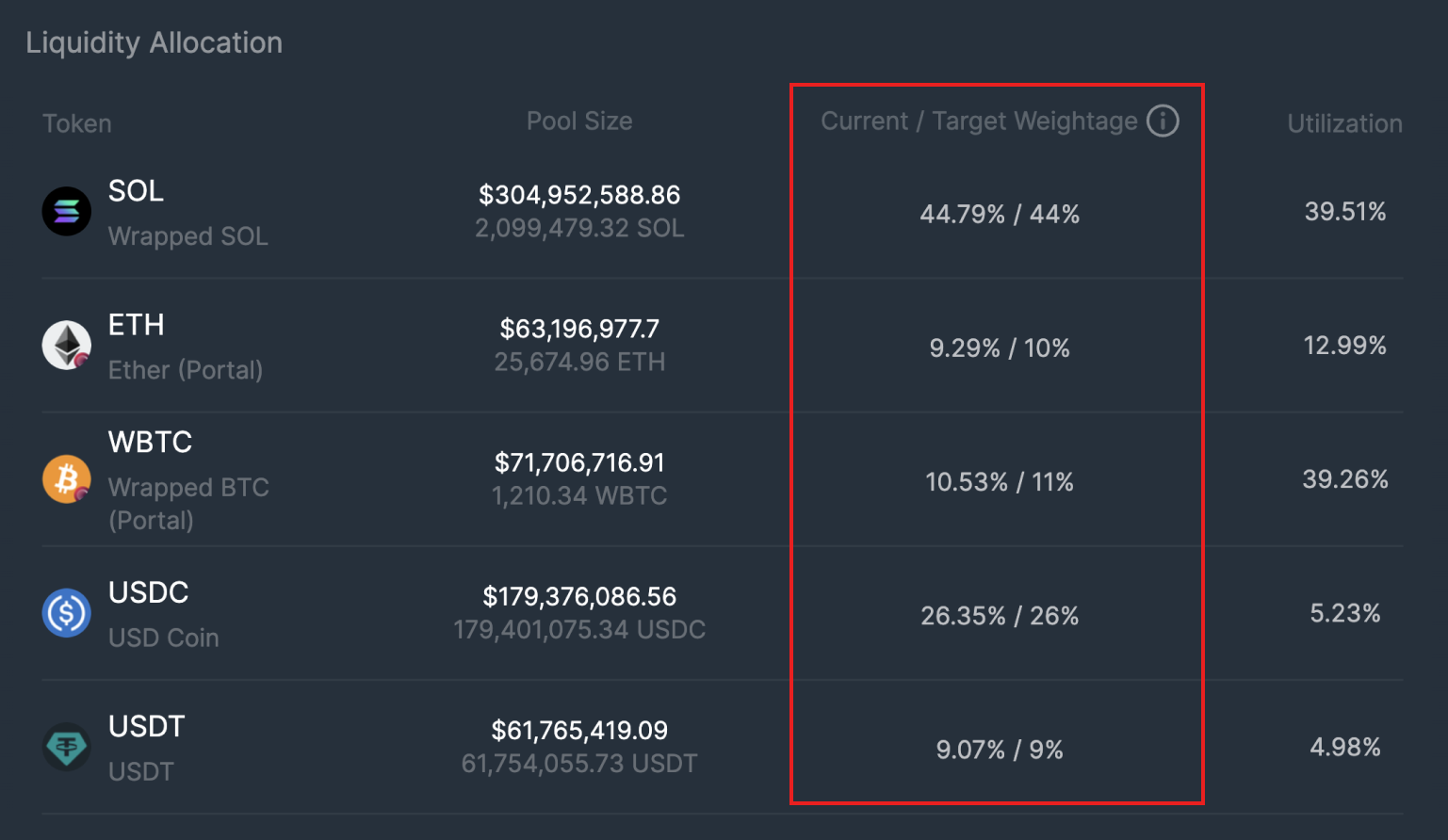The height and width of the screenshot is (840, 1448).
Task: Click the ETH weightage 9.29% / 10%
Action: 1000,348
